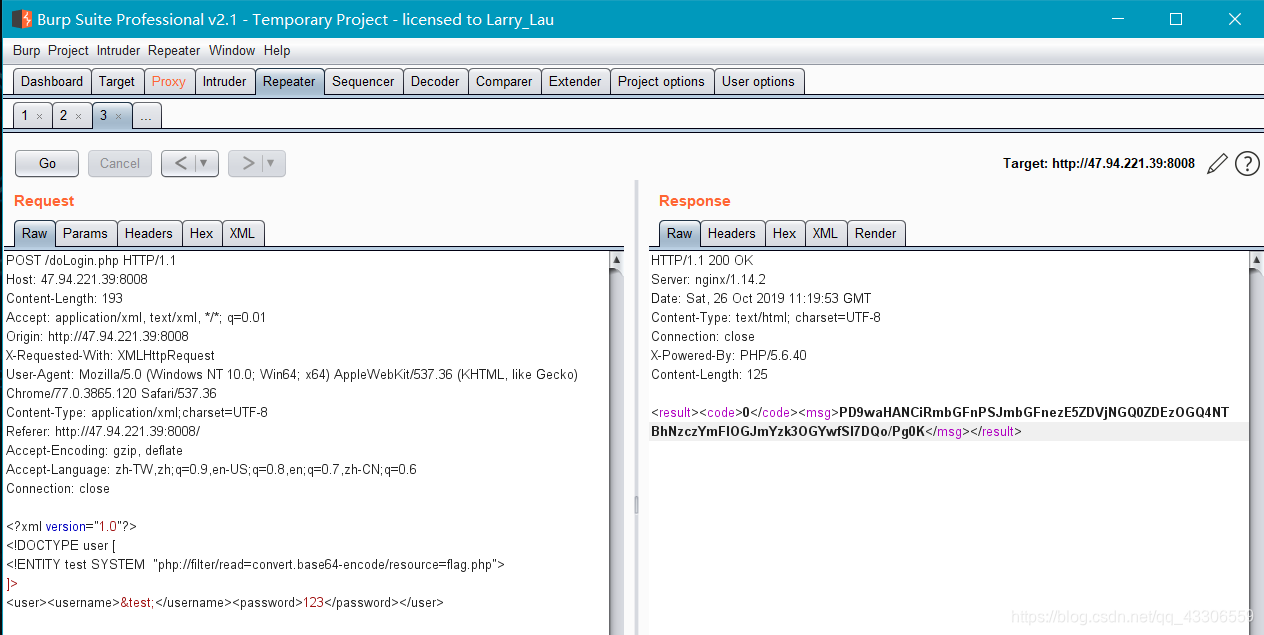Click the 'Date: Sat, 26 Oct 2019 11:19:53 GMT' line
This screenshot has width=1264, height=635.
click(x=761, y=298)
